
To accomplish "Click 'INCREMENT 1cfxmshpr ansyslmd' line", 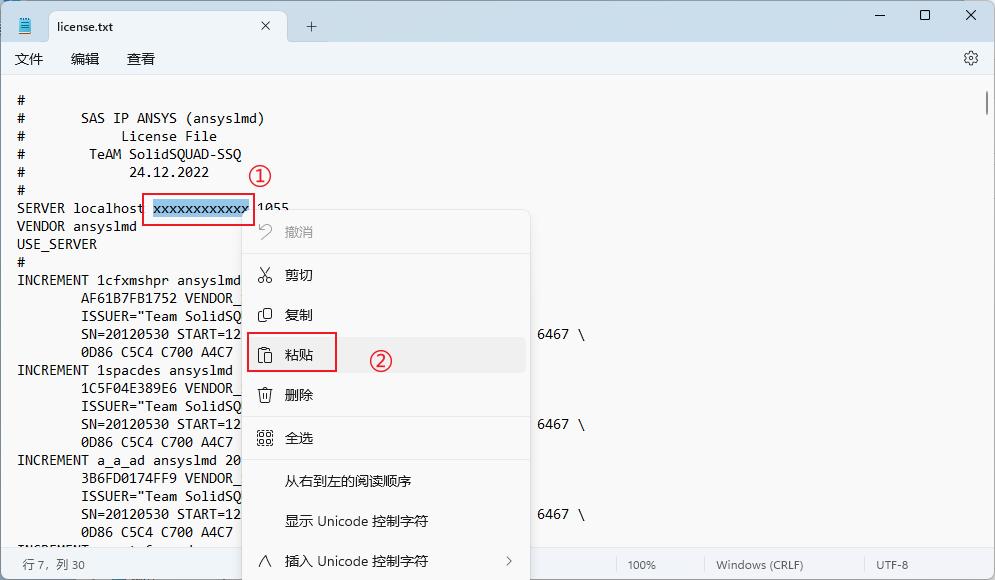I will pyautogui.click(x=129, y=280).
